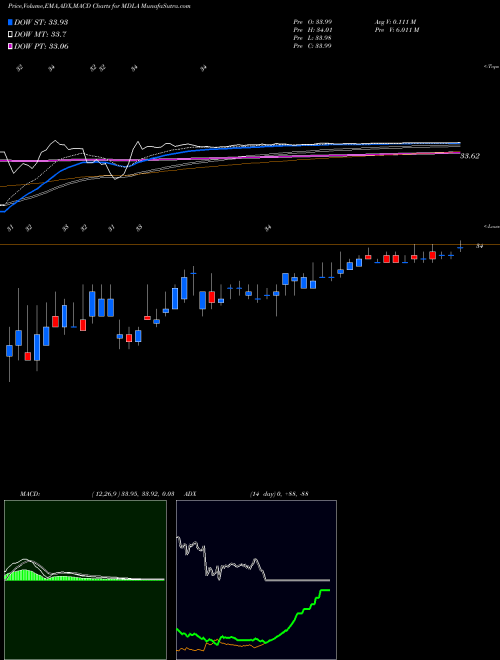Click the 33.62 EMA price label
This screenshot has height=660, width=500.
coord(470,156)
